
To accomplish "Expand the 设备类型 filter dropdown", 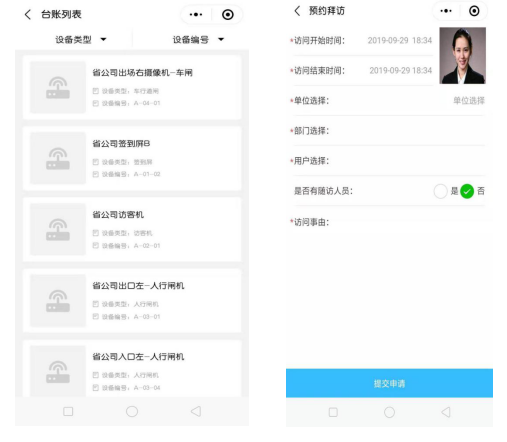I will click(x=81, y=39).
